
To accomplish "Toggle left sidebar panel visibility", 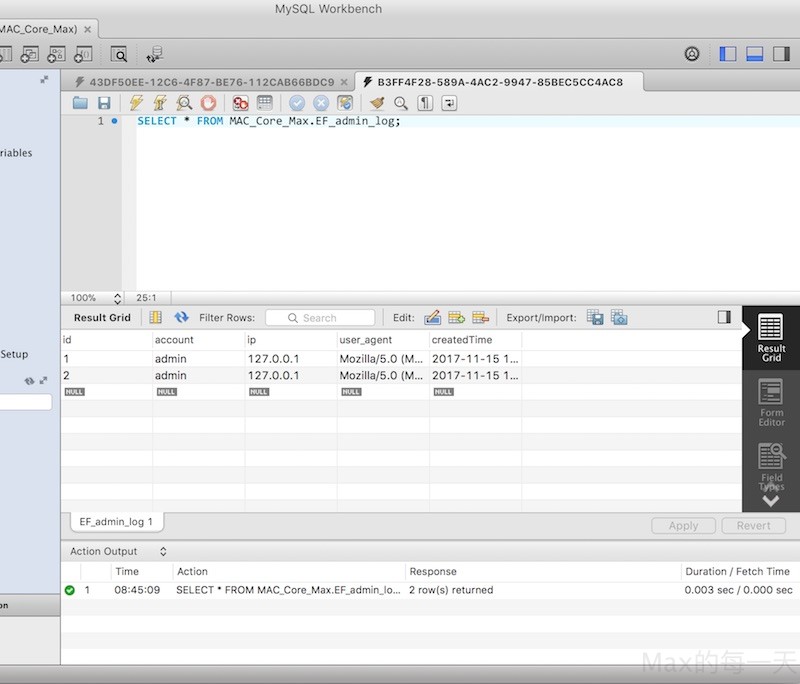I will coord(728,54).
